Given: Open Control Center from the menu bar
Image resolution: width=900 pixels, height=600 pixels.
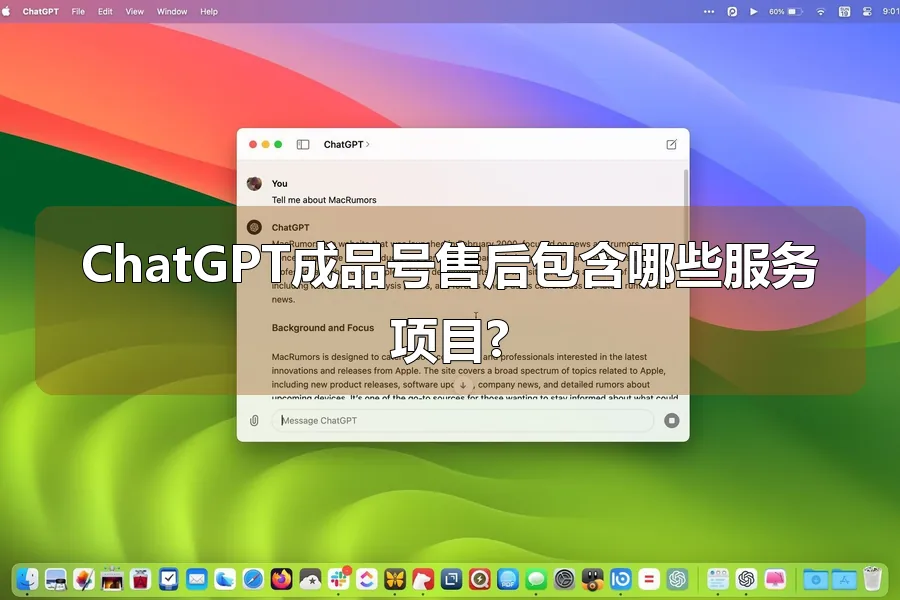Looking at the screenshot, I should click(867, 11).
